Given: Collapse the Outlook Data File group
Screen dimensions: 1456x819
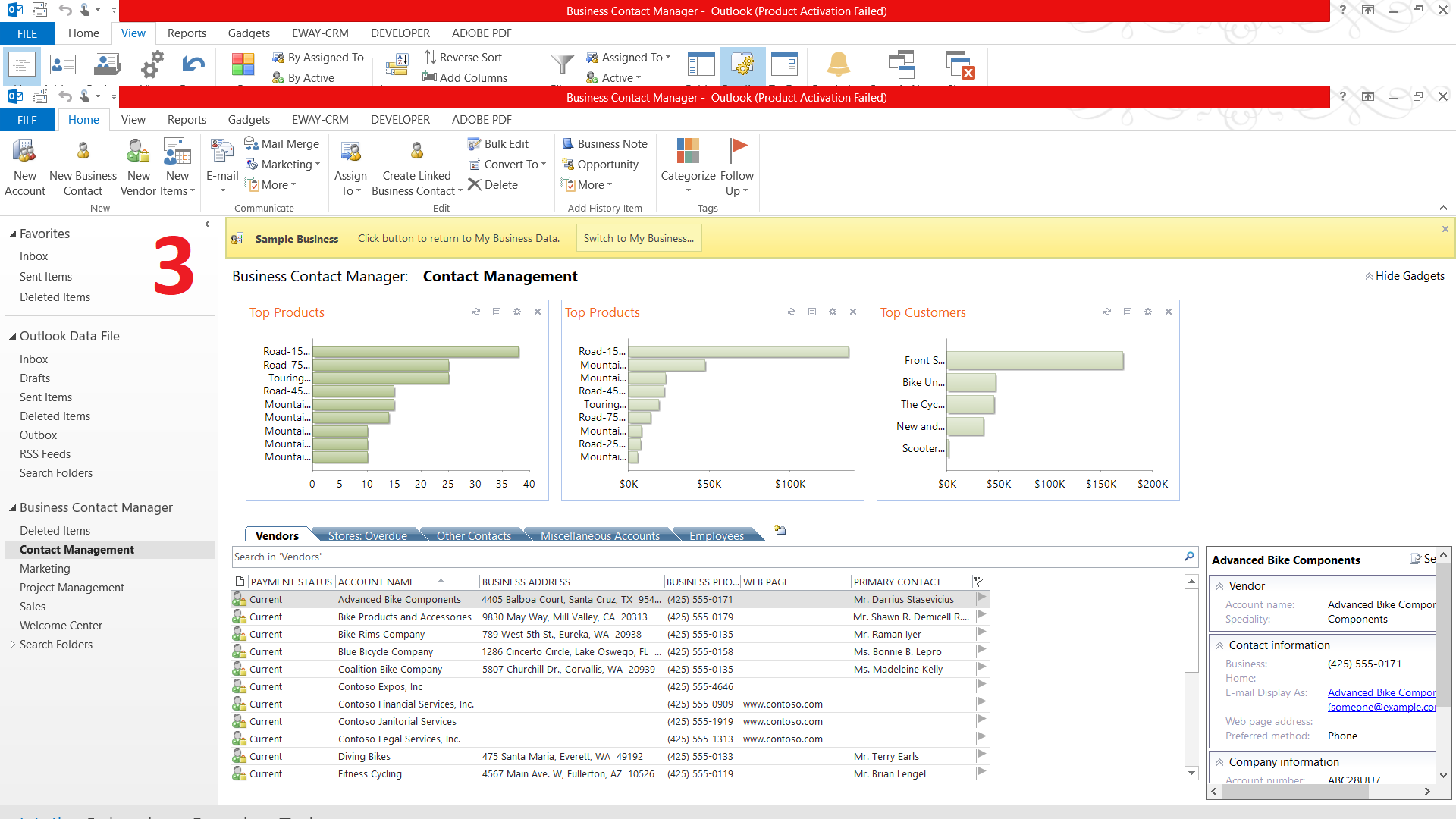Looking at the screenshot, I should [12, 337].
